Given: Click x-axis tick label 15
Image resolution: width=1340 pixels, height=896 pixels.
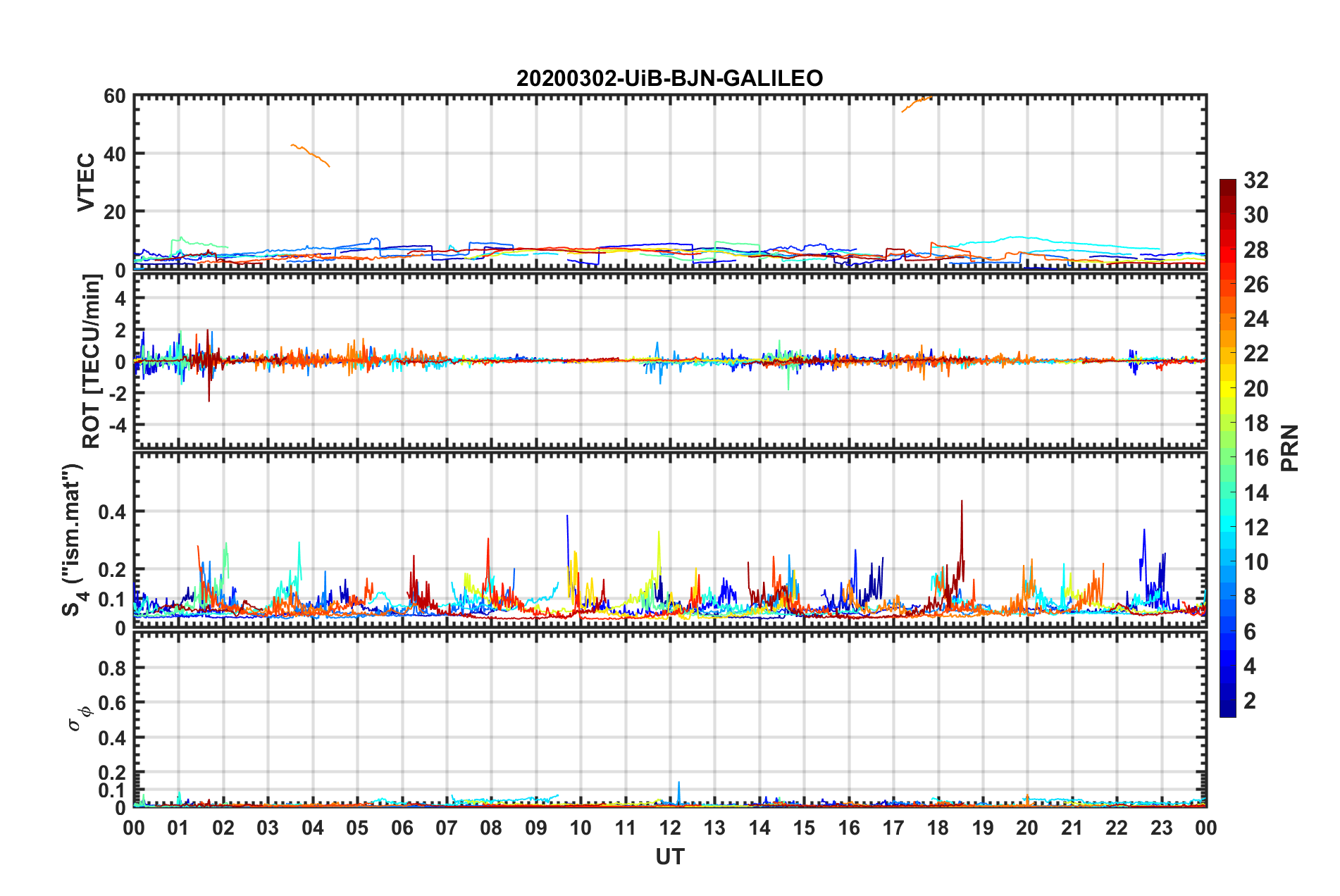Looking at the screenshot, I should point(804,828).
